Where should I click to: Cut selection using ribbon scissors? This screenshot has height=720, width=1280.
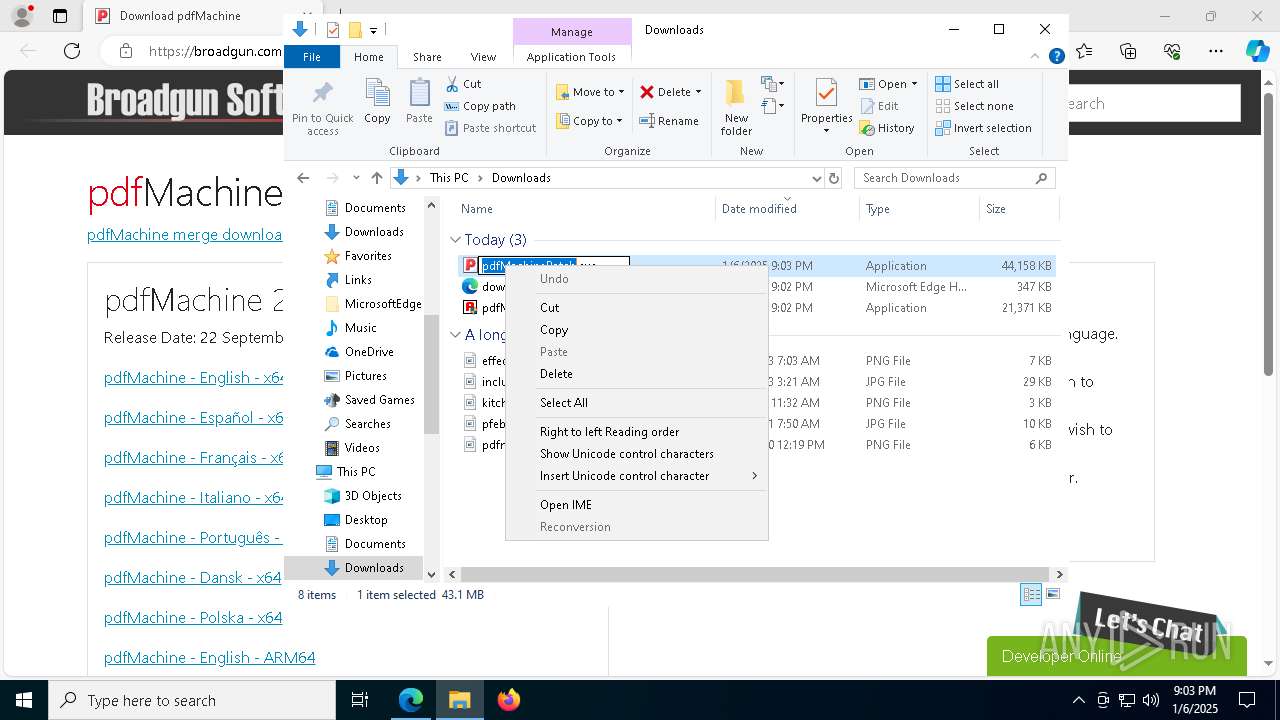coord(463,84)
